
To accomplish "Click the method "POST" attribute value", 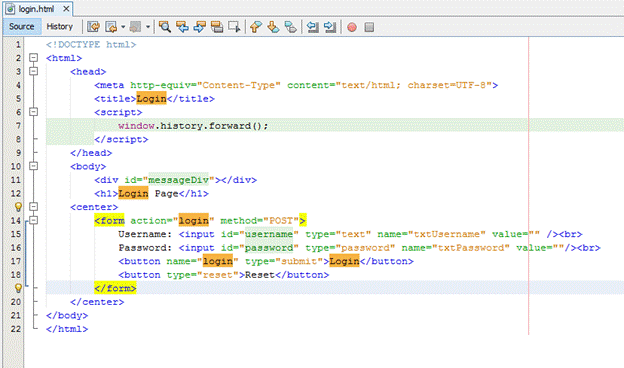I will tap(281, 220).
